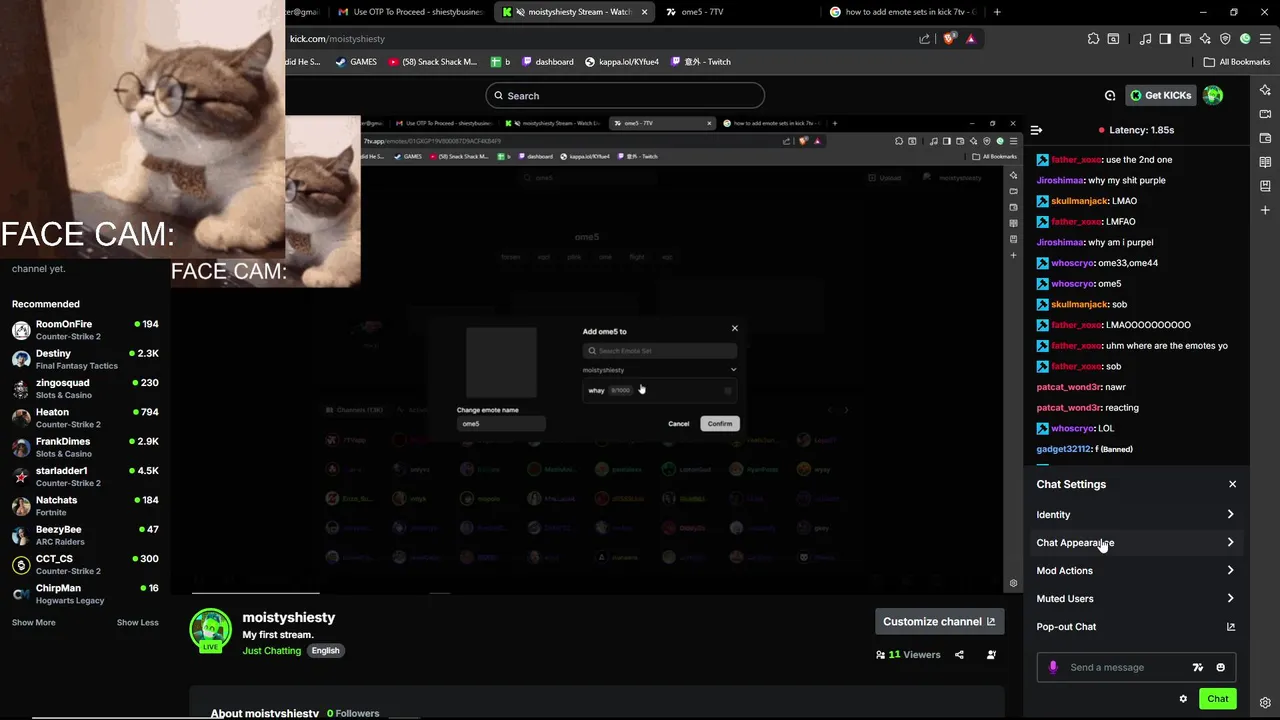The height and width of the screenshot is (720, 1280).
Task: Switch to Use OTP To Proceed tab
Action: point(410,12)
